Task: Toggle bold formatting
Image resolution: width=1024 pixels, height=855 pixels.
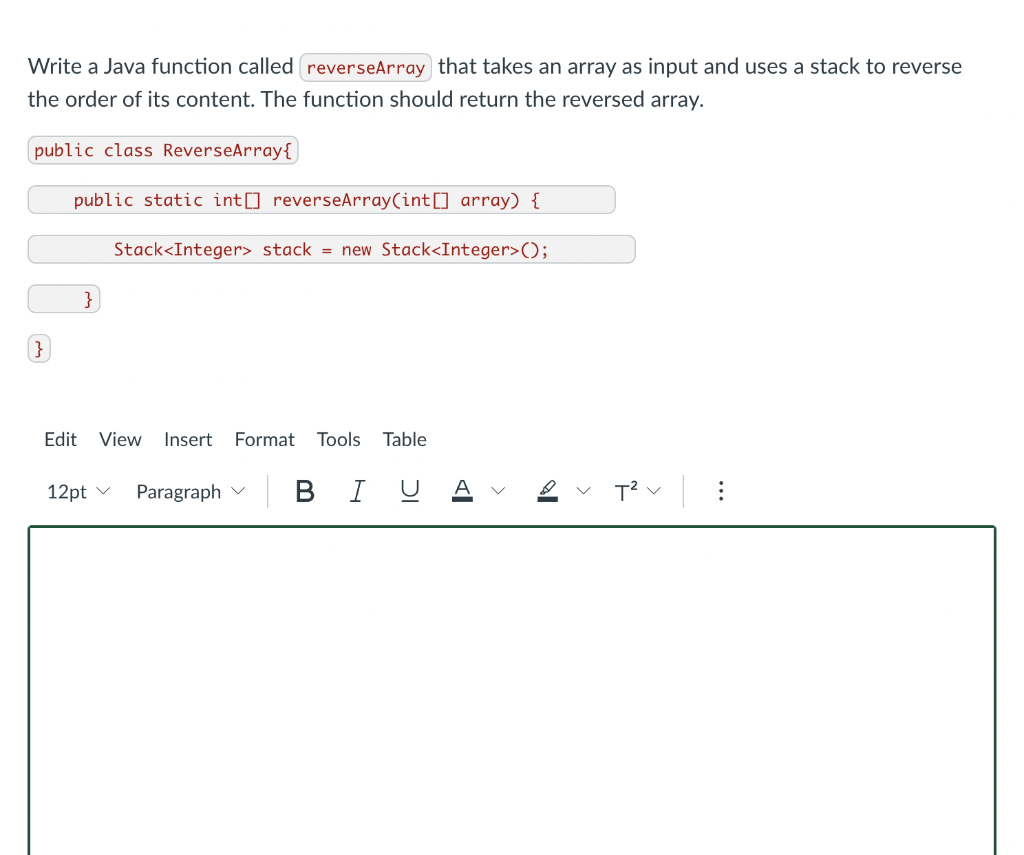Action: [304, 491]
